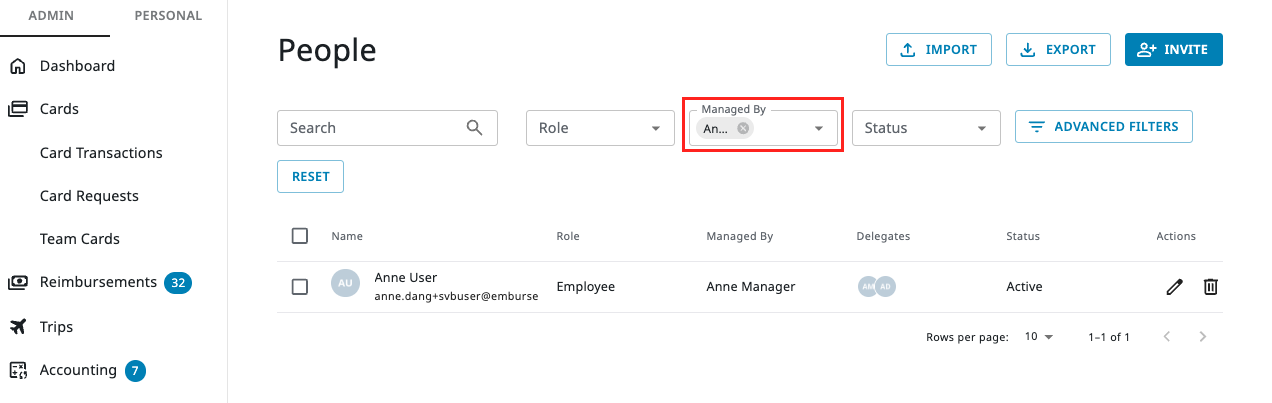Screen dimensions: 1272x403
Task: Select all rows with header checkbox
Action: click(x=300, y=236)
